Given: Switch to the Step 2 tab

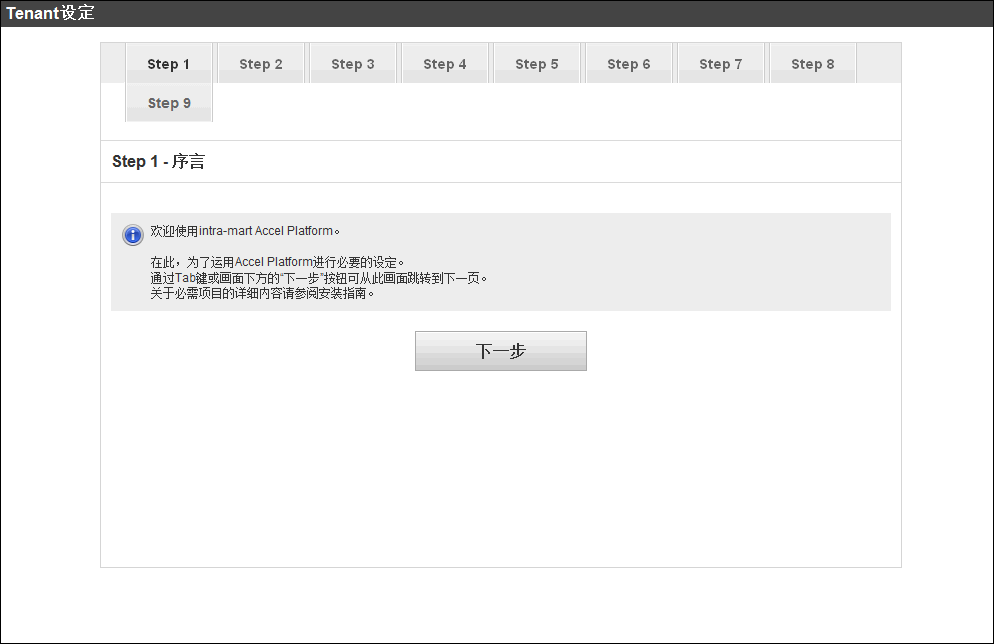Looking at the screenshot, I should [x=261, y=63].
